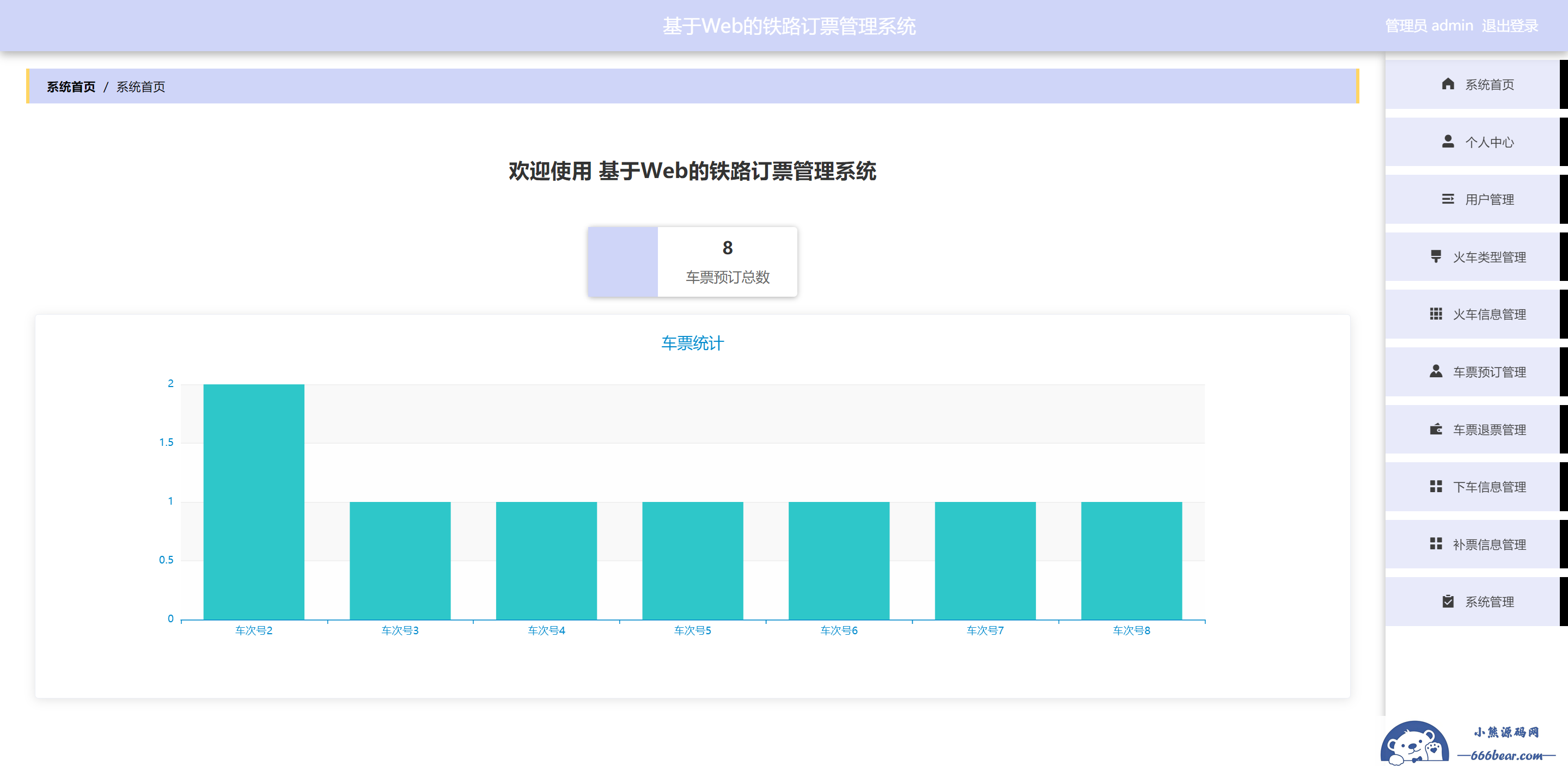Click the 车次号6 bar in the chart
The height and width of the screenshot is (766, 1568).
click(x=839, y=560)
